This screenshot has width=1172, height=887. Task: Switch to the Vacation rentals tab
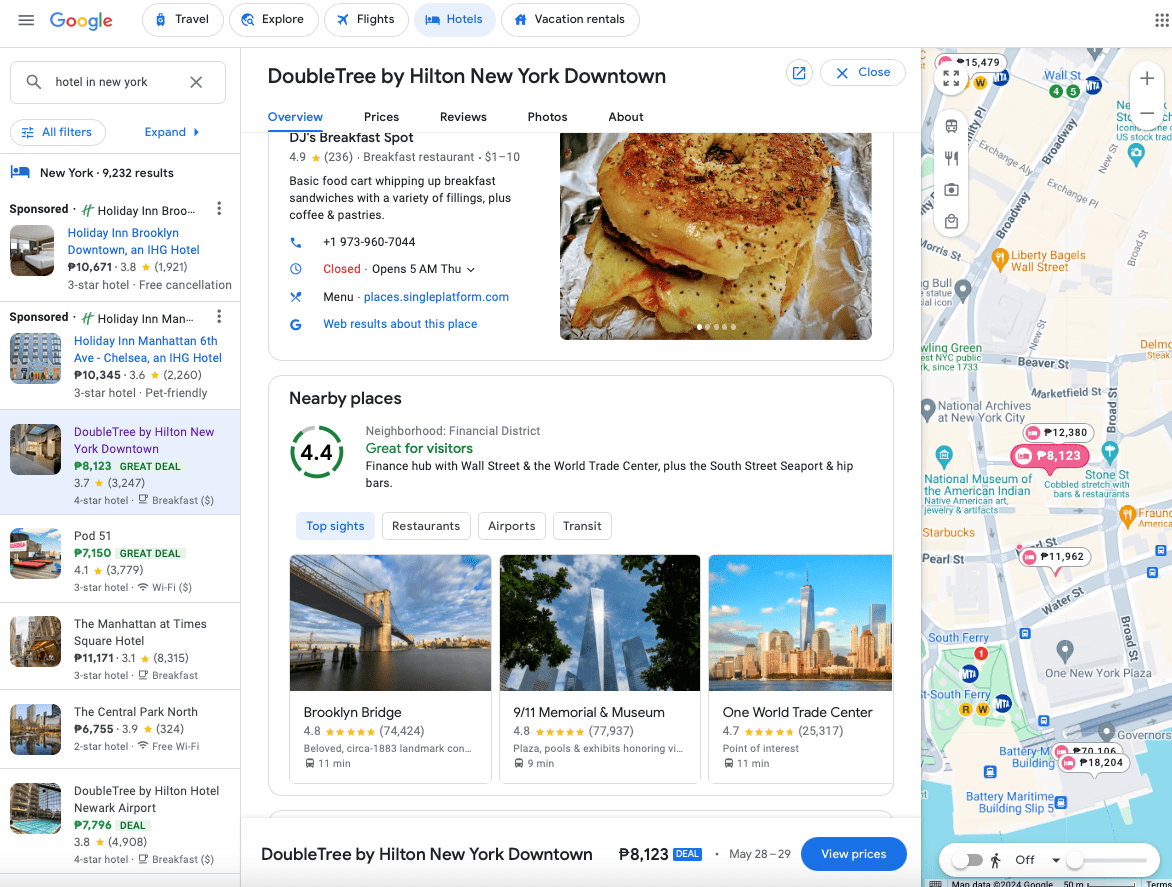click(x=570, y=19)
